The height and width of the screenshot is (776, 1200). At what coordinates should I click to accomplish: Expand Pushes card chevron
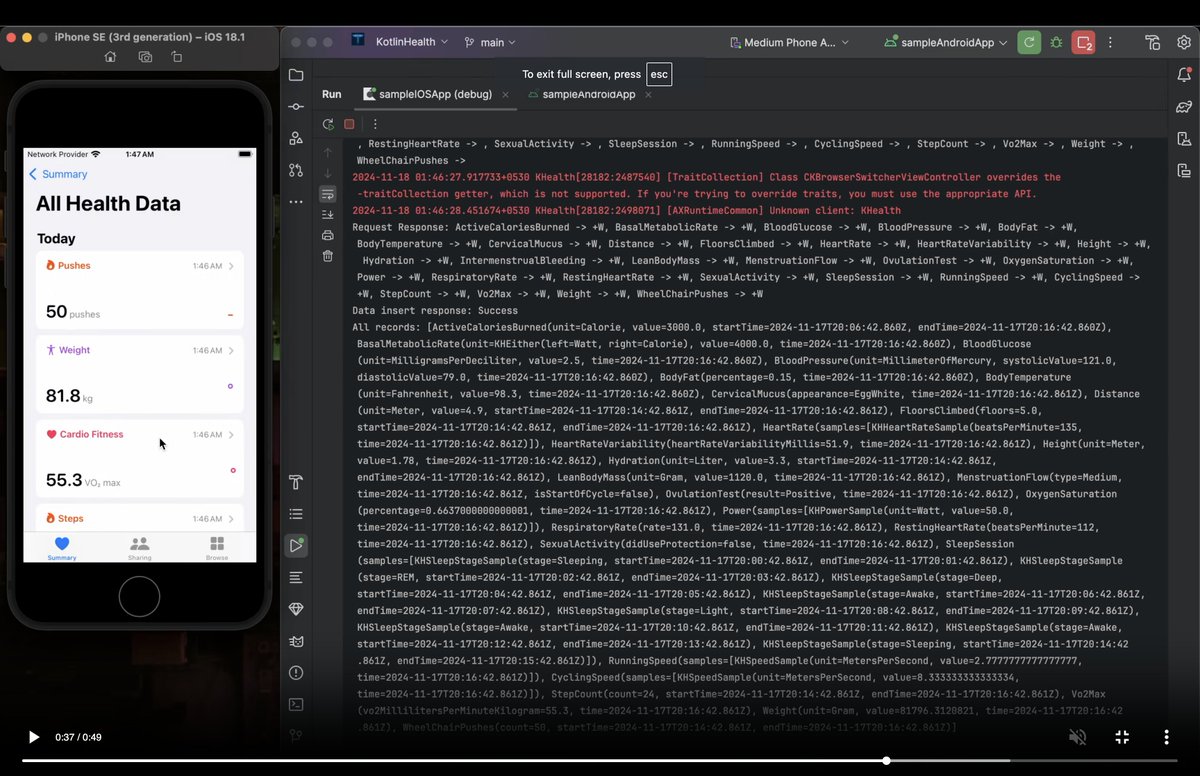coord(231,266)
